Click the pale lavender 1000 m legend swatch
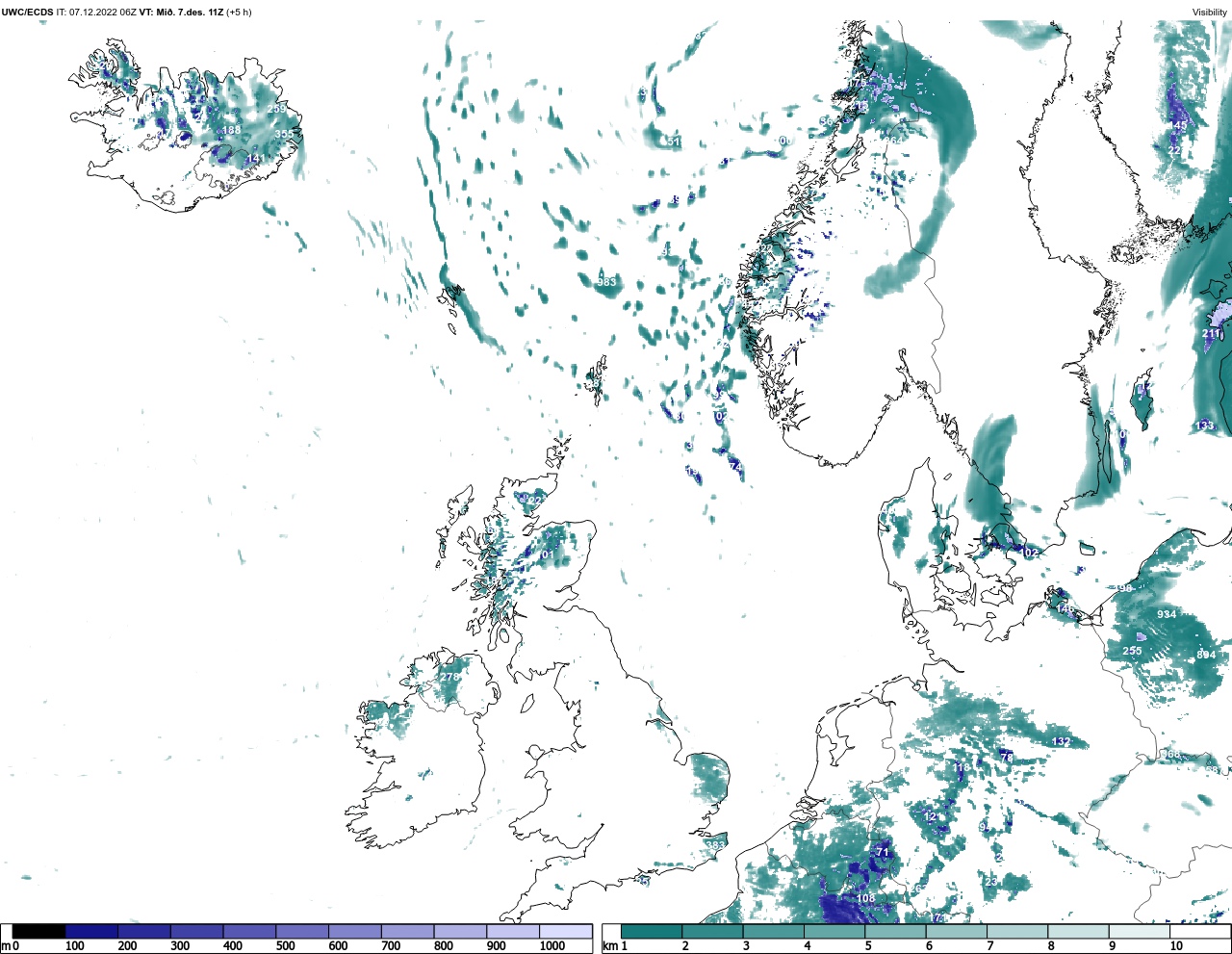Viewport: 1232px width, 954px height. point(565,932)
